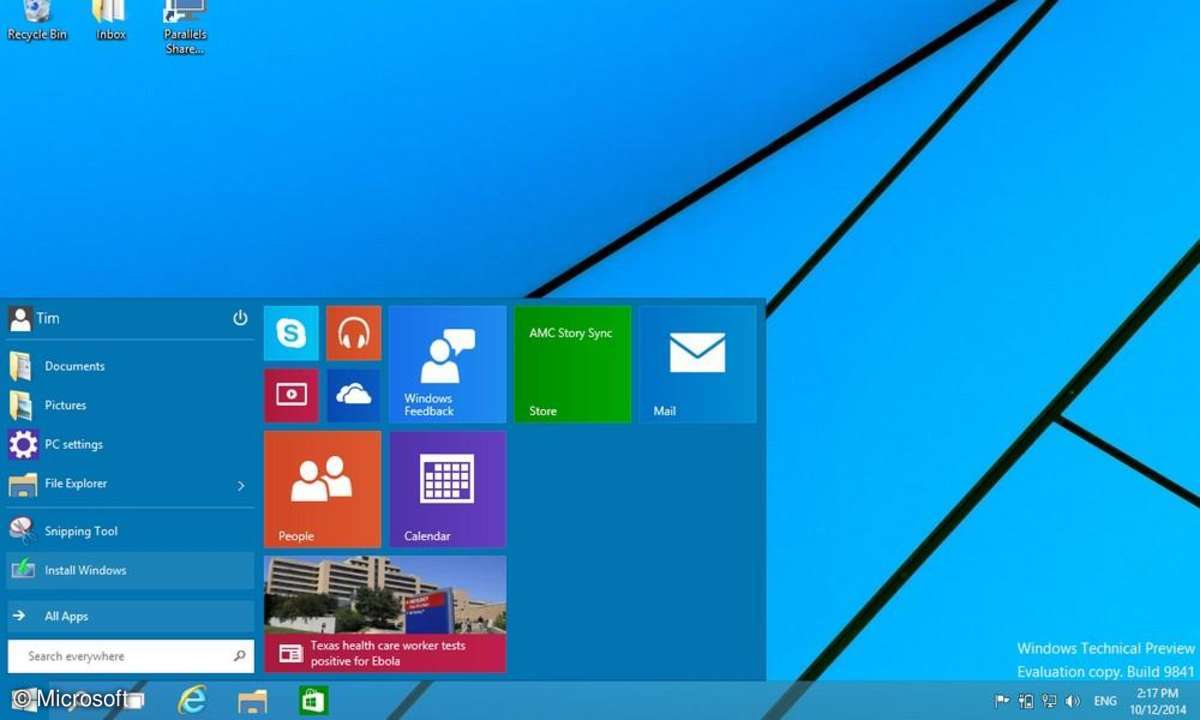This screenshot has width=1200, height=720.
Task: Click the power battery tray icon
Action: [x=1026, y=701]
